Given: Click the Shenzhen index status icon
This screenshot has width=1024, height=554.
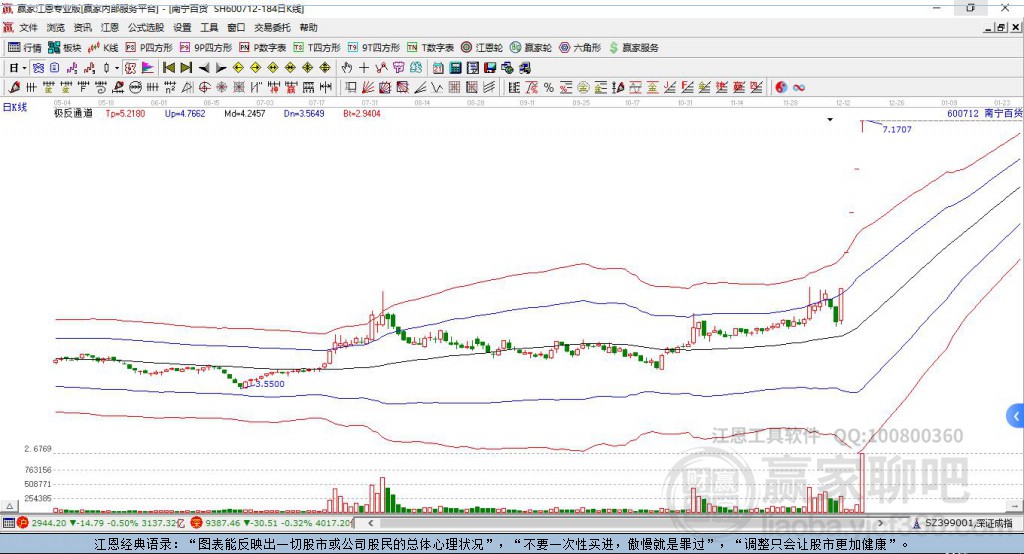Looking at the screenshot, I should click(196, 523).
